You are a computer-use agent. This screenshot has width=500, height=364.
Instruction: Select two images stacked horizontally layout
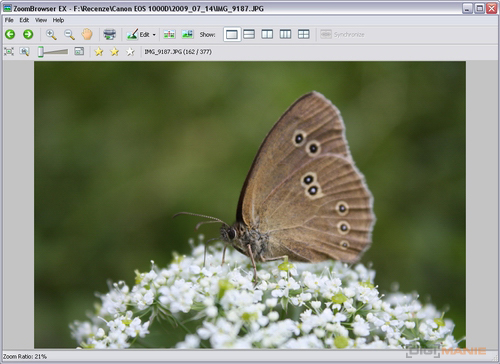point(249,34)
